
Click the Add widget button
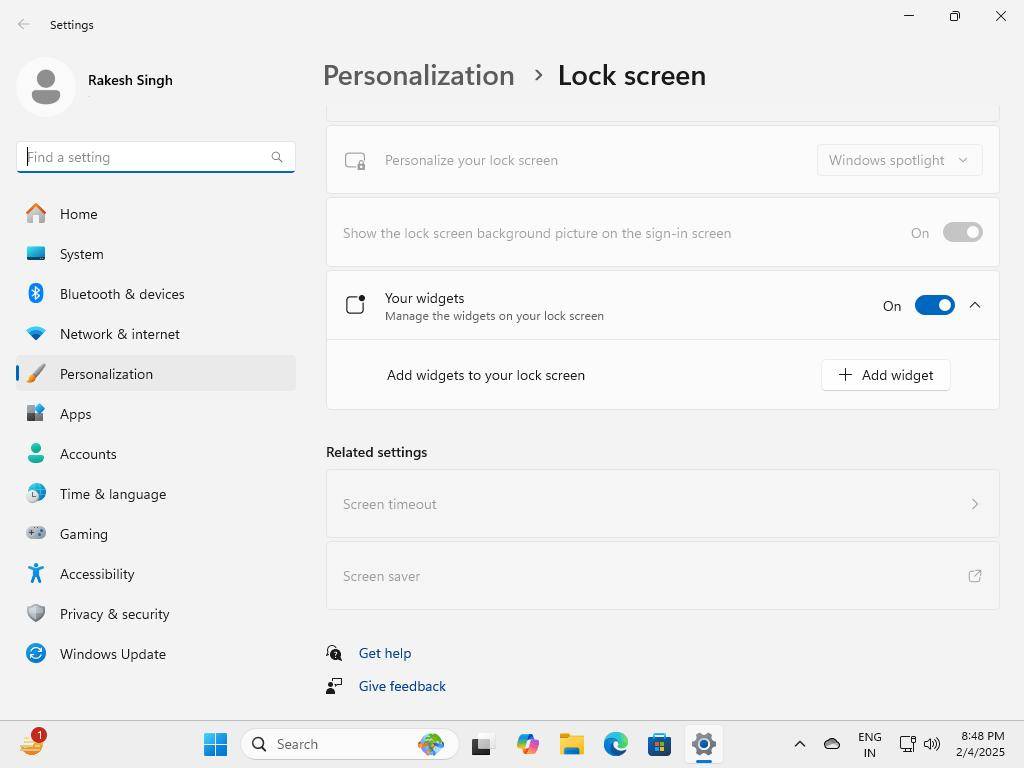pos(886,375)
